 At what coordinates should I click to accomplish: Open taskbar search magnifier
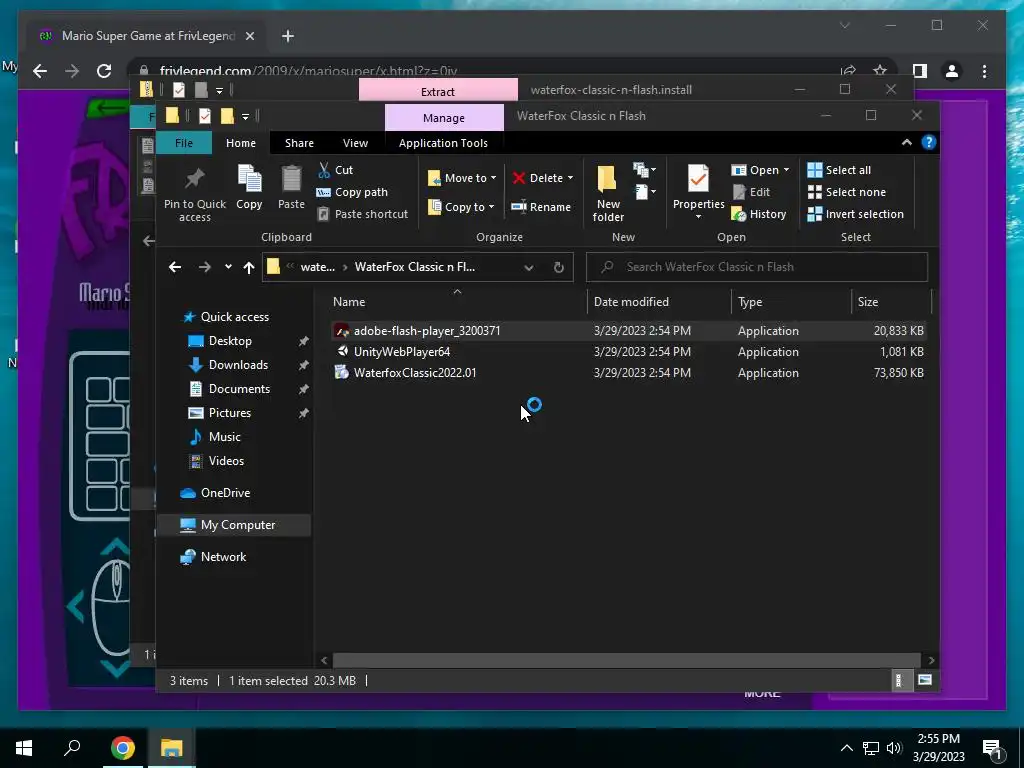click(72, 748)
